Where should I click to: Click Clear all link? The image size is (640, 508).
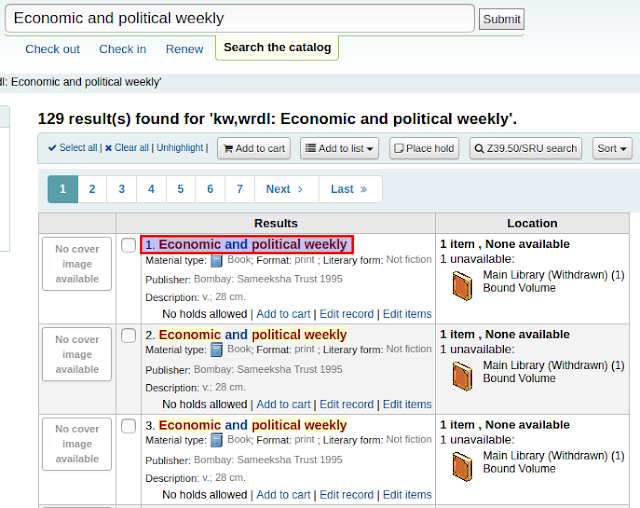pos(131,148)
